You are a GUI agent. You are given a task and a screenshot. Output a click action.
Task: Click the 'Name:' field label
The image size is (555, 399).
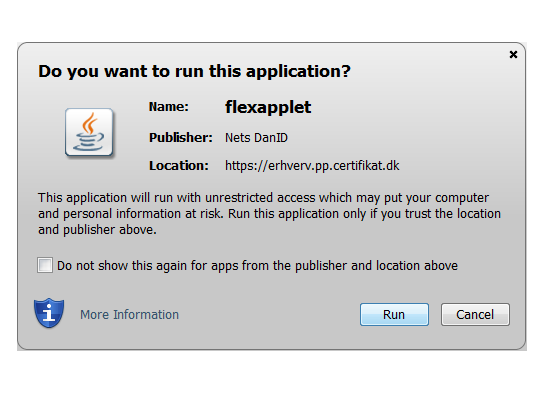[x=169, y=107]
